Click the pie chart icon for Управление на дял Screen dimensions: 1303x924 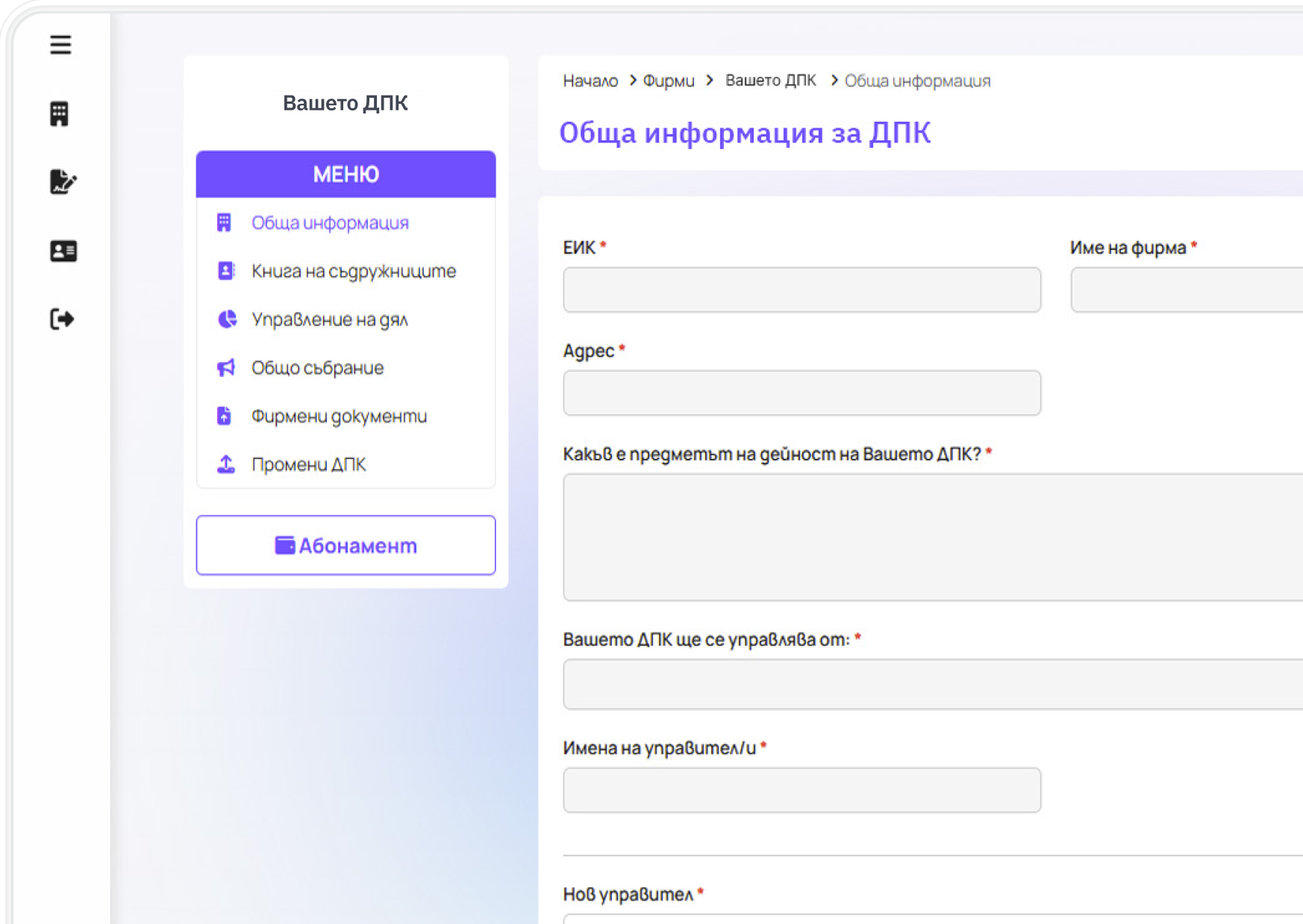coord(226,319)
